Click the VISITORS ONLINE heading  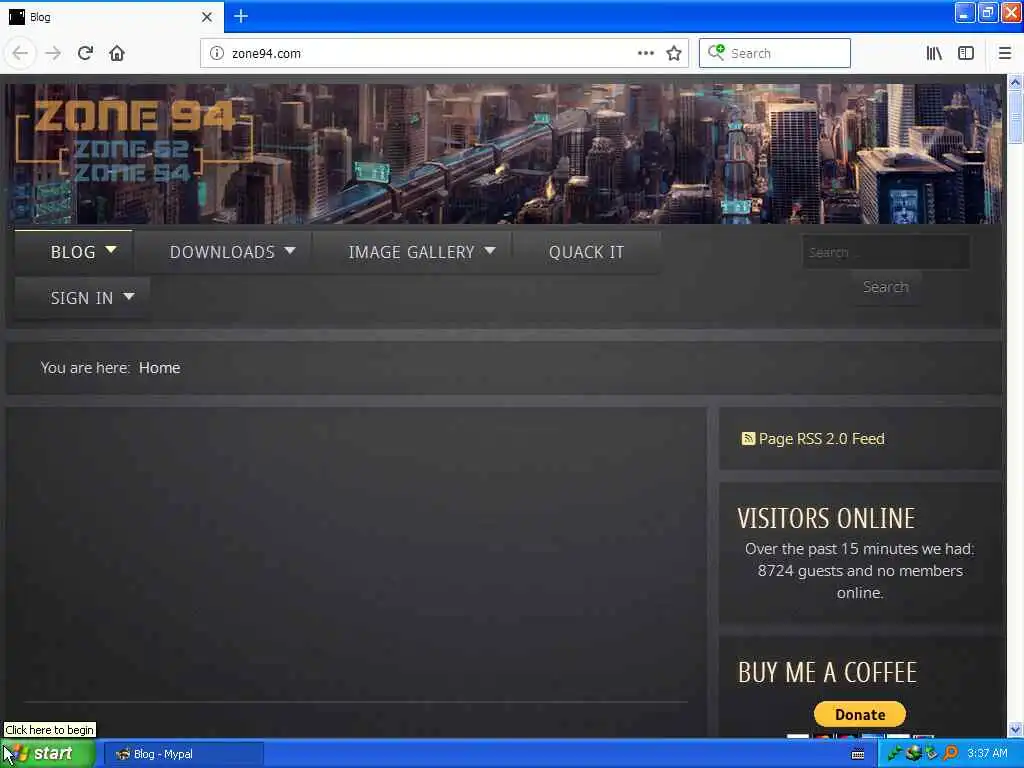[826, 519]
